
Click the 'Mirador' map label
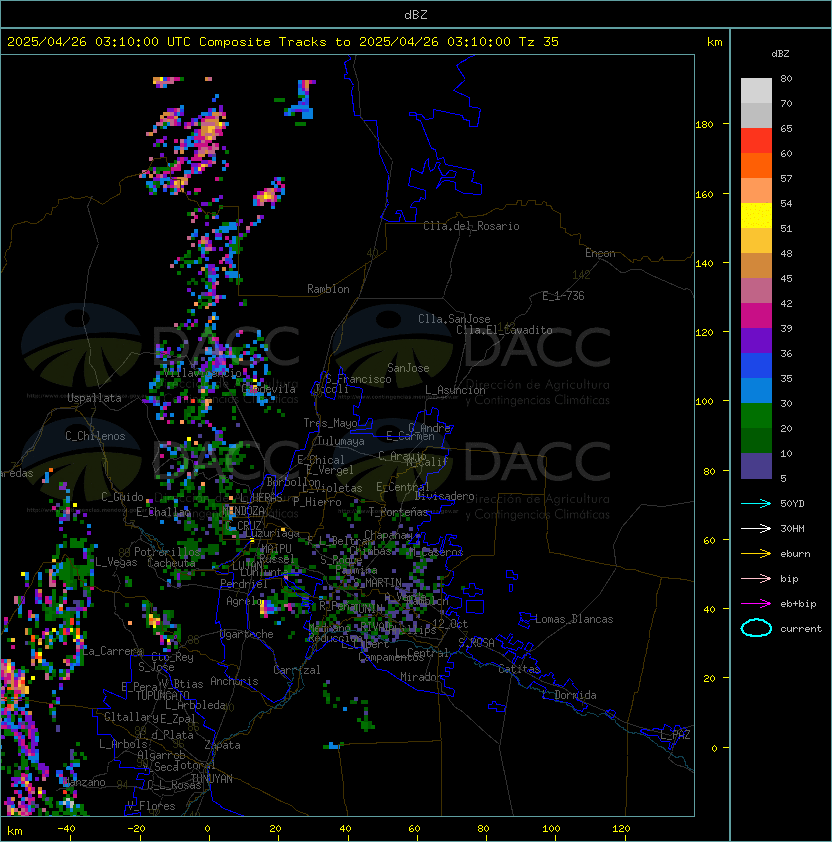pyautogui.click(x=421, y=677)
